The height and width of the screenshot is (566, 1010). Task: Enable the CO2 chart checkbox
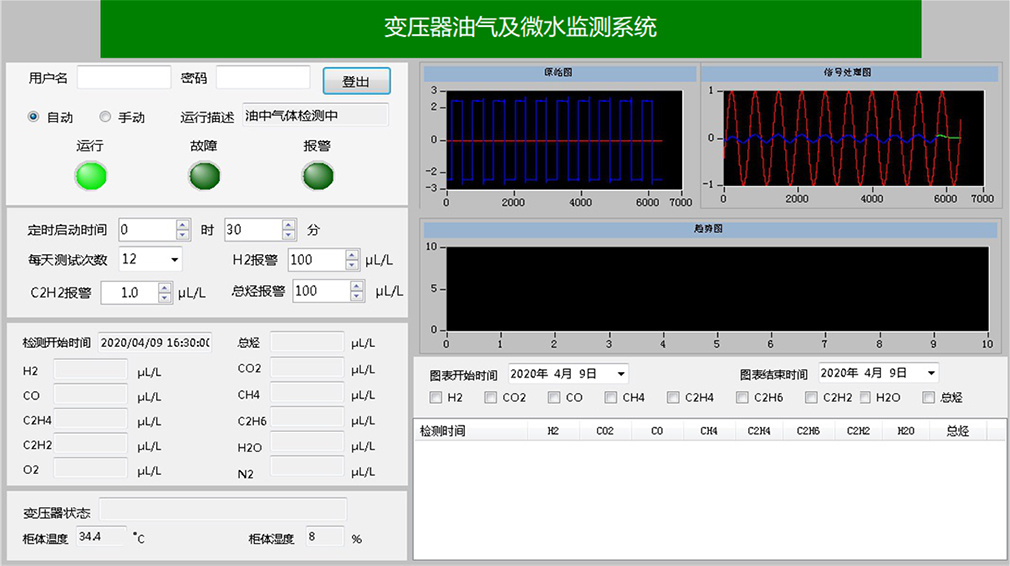(x=491, y=398)
